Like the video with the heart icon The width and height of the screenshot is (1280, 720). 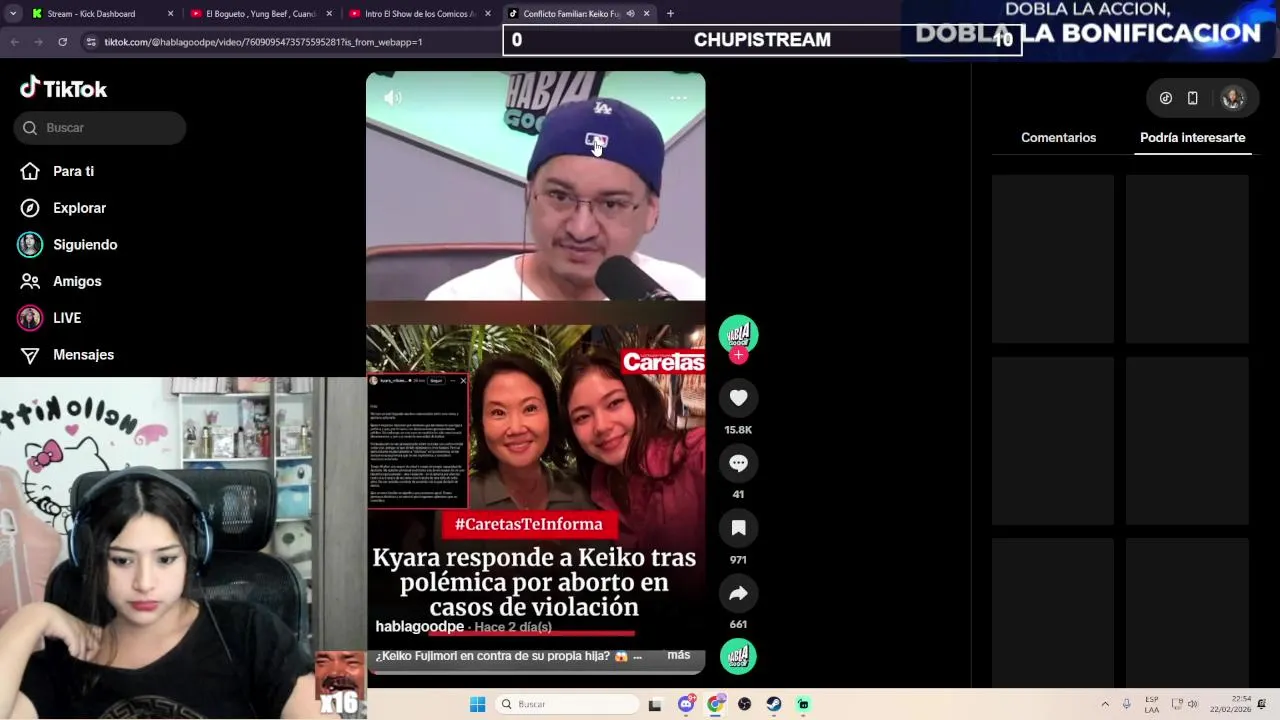click(x=738, y=398)
